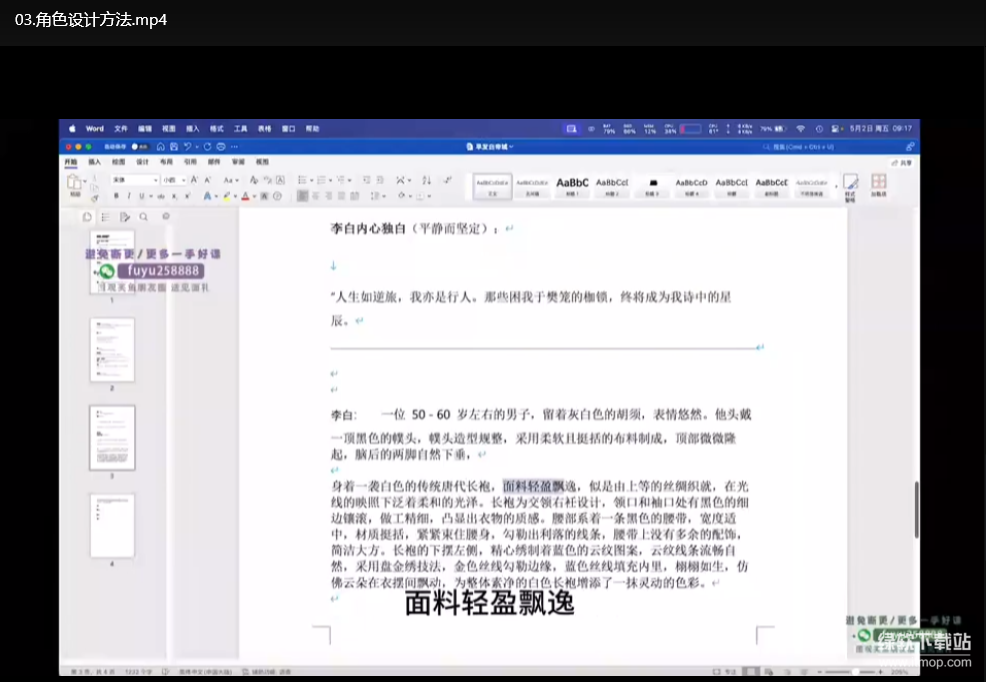Screen dimensions: 986x682
Task: Open the File menu (文件) in menu bar
Action: pyautogui.click(x=121, y=128)
